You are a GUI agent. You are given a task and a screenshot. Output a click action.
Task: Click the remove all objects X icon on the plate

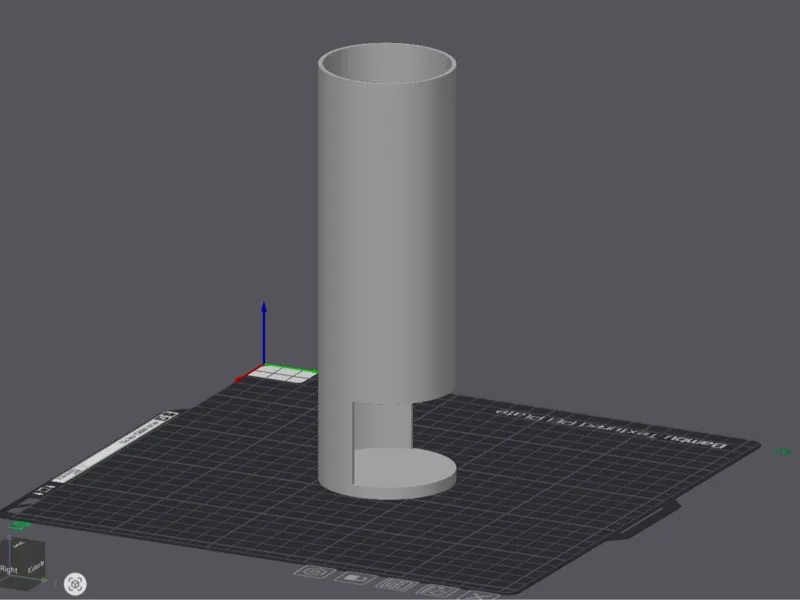pyautogui.click(x=479, y=595)
